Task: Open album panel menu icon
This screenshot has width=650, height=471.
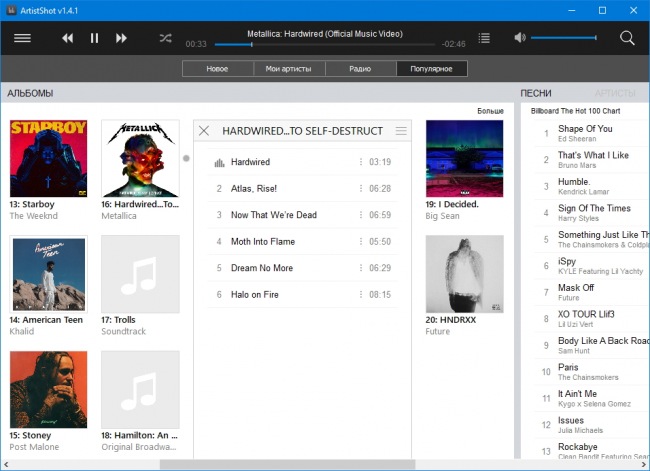Action: click(x=401, y=131)
